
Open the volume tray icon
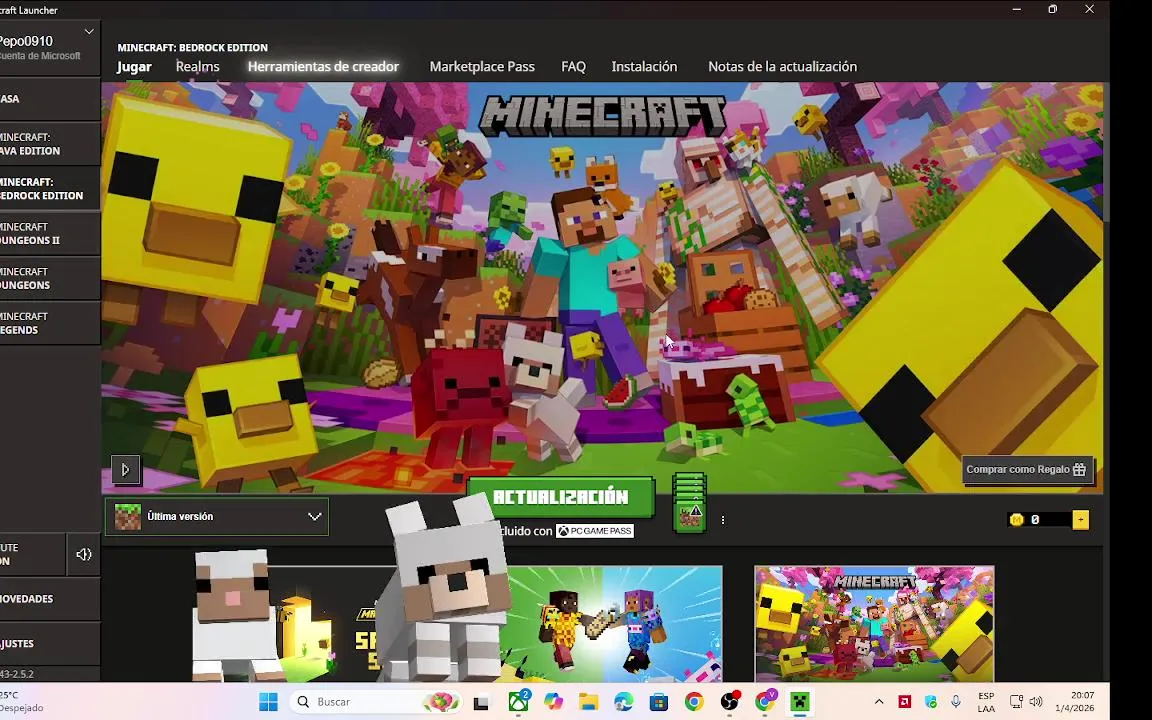pos(1036,702)
